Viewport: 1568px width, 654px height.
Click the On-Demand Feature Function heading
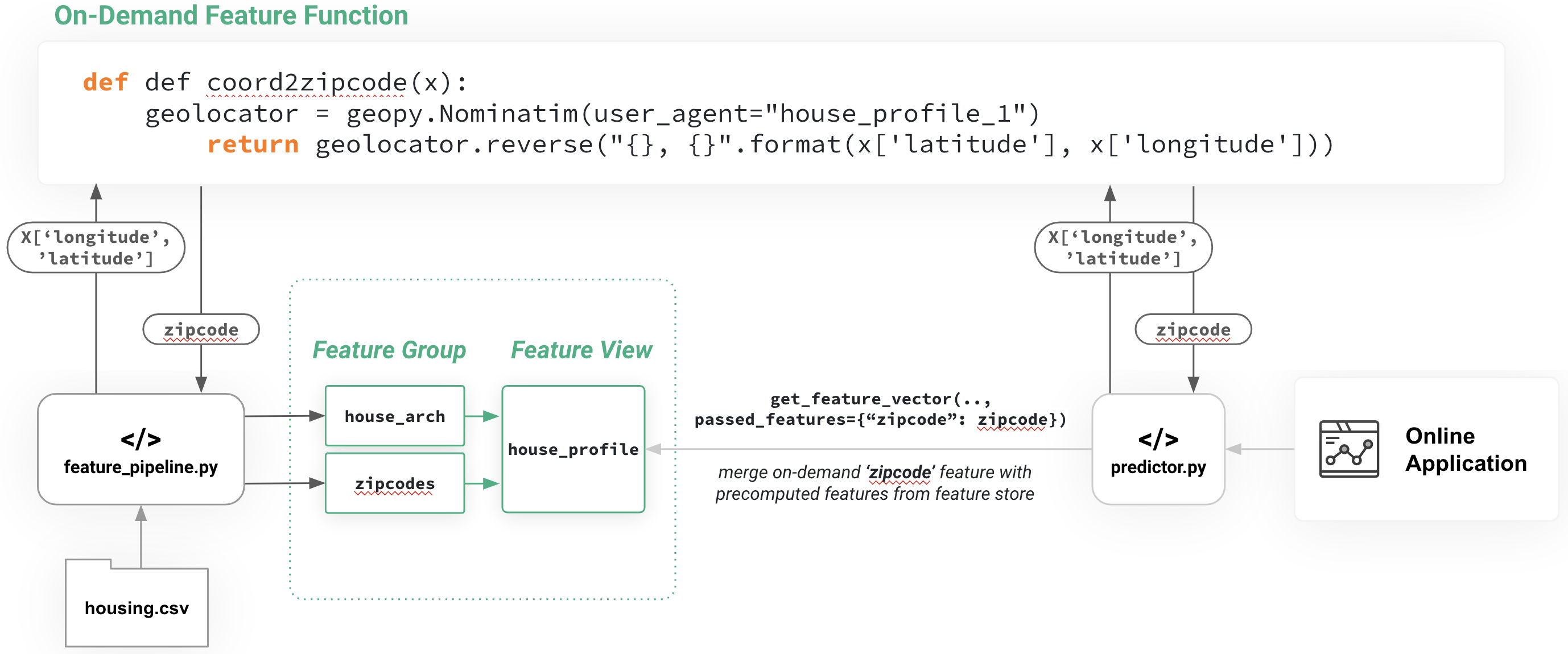(230, 16)
